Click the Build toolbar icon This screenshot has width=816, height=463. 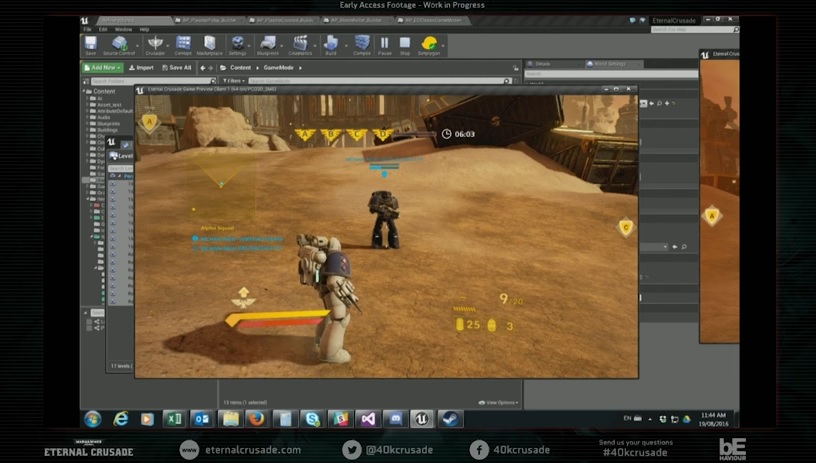pyautogui.click(x=330, y=45)
